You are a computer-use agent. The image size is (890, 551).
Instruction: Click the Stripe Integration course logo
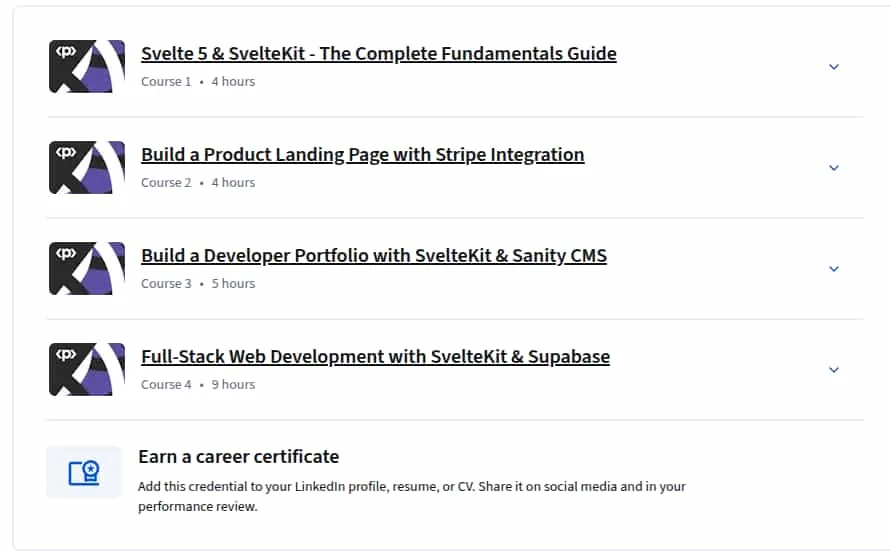[87, 167]
